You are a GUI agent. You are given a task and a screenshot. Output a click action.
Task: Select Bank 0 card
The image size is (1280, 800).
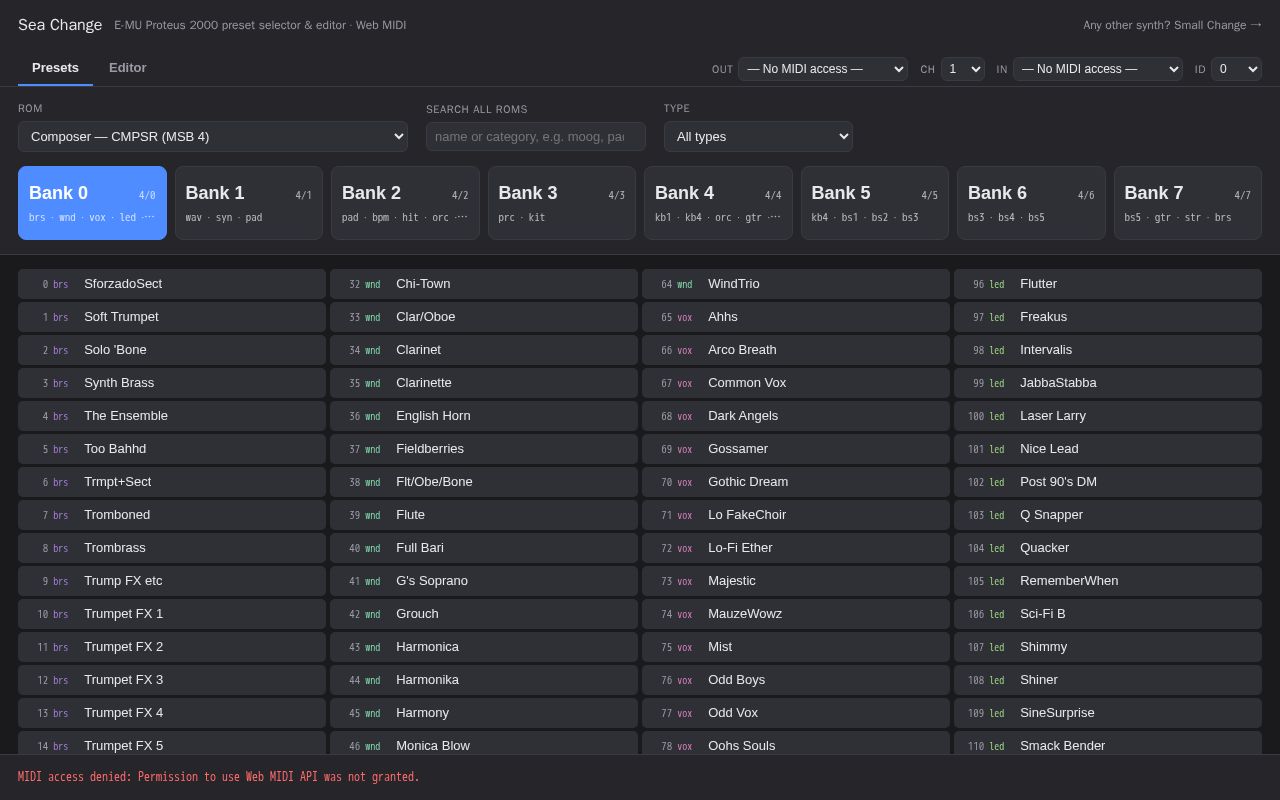click(x=92, y=203)
